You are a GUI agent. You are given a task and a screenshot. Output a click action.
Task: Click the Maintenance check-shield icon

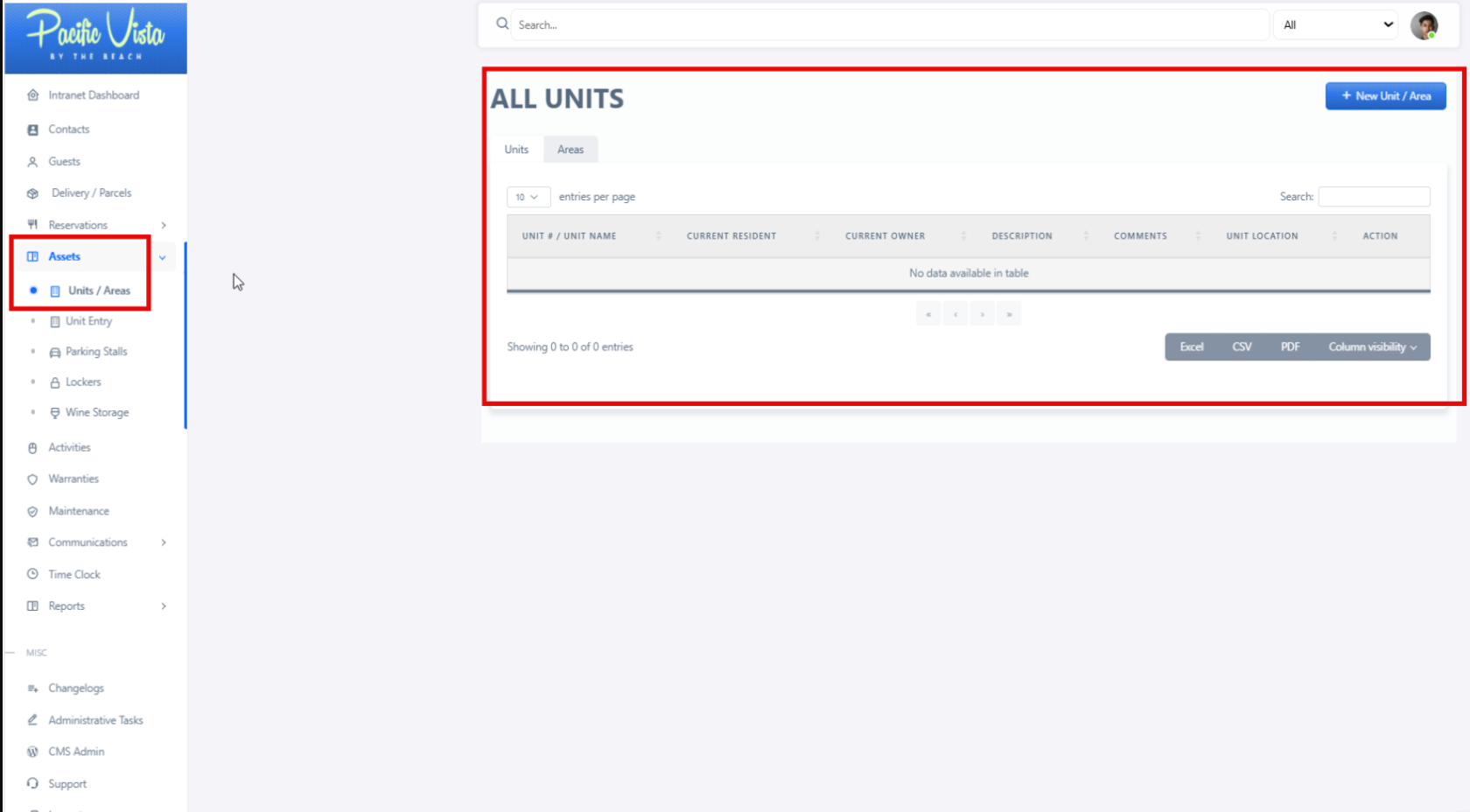point(32,511)
